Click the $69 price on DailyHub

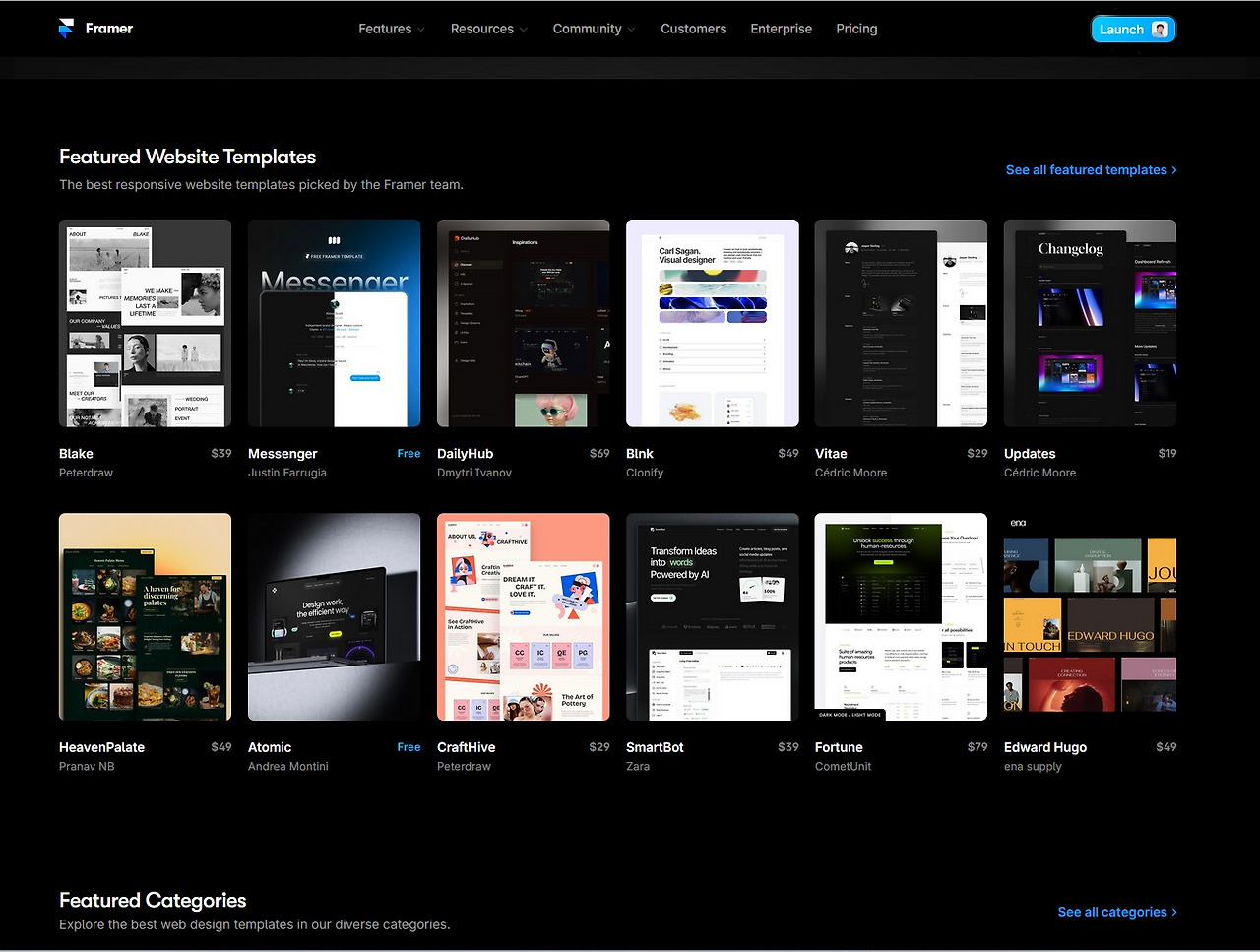[x=599, y=453]
